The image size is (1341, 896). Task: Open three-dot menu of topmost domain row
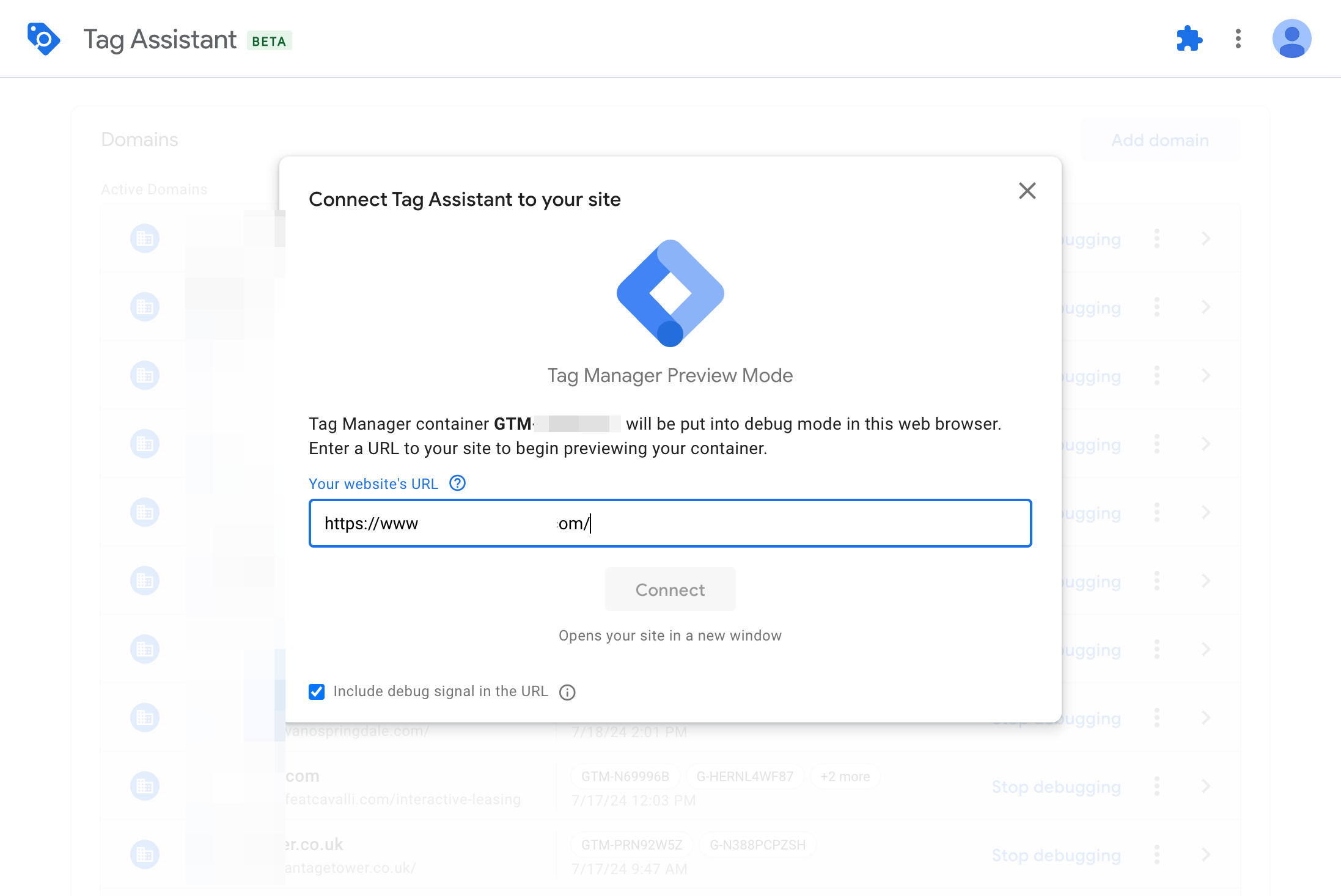click(1157, 238)
